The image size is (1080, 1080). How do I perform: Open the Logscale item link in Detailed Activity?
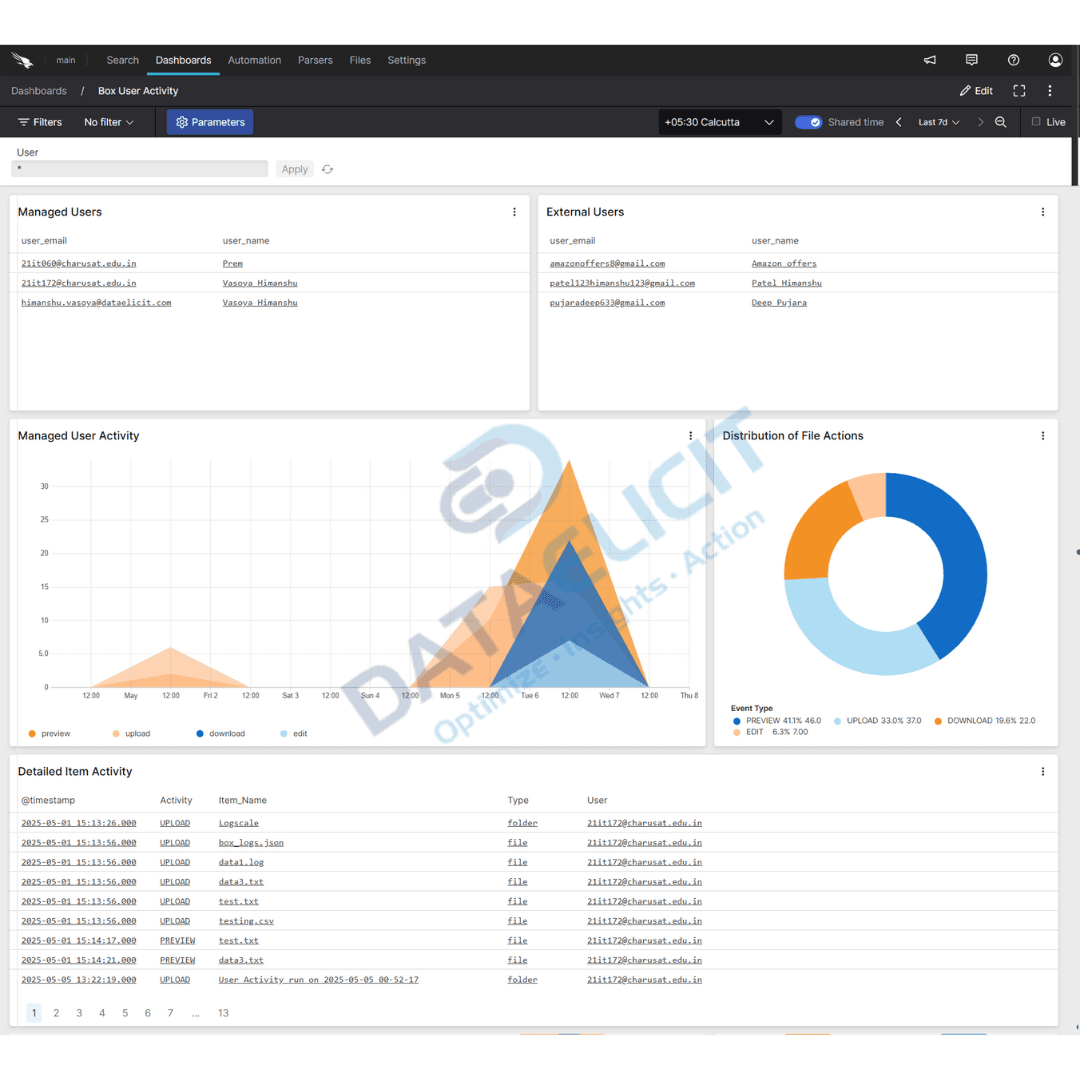pos(236,822)
